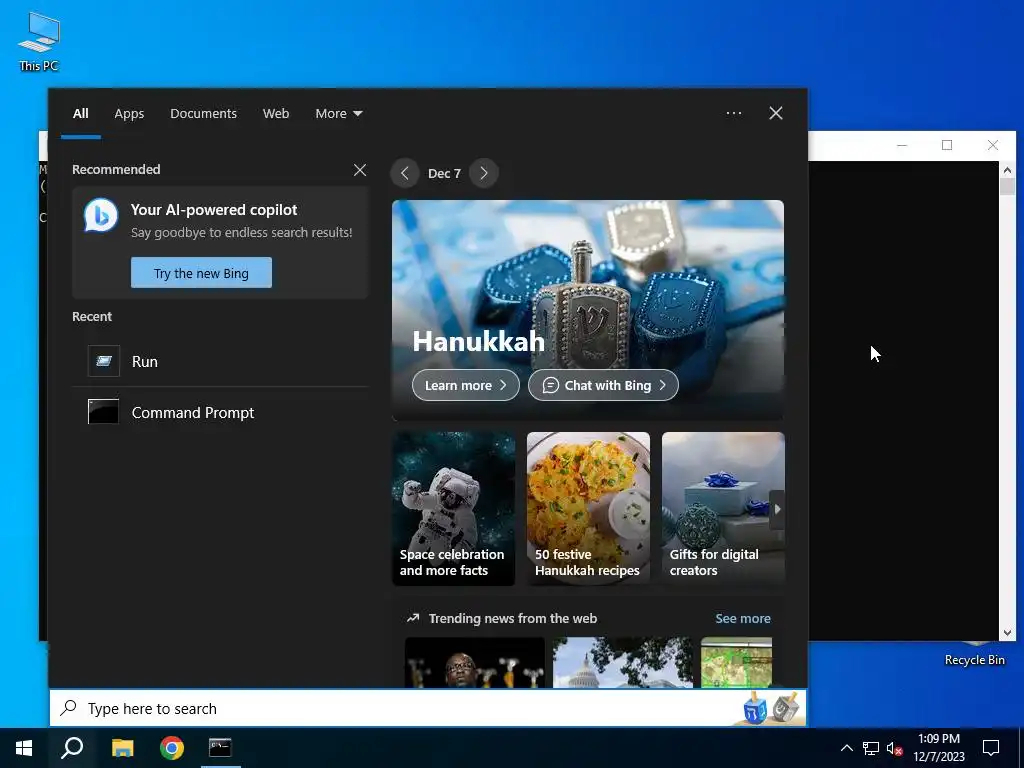Image resolution: width=1024 pixels, height=768 pixels.
Task: Click the Your AI-powered copilot heading
Action: [x=214, y=210]
